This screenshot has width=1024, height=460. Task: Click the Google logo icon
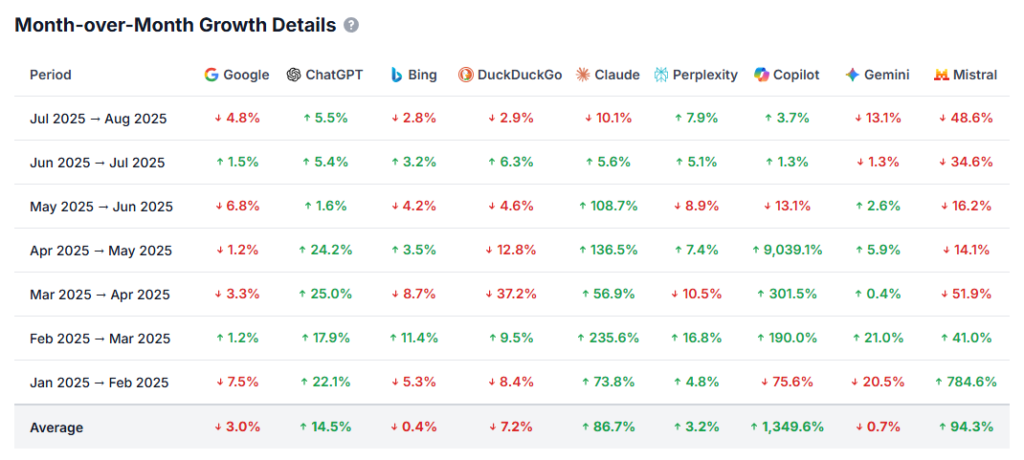point(211,75)
